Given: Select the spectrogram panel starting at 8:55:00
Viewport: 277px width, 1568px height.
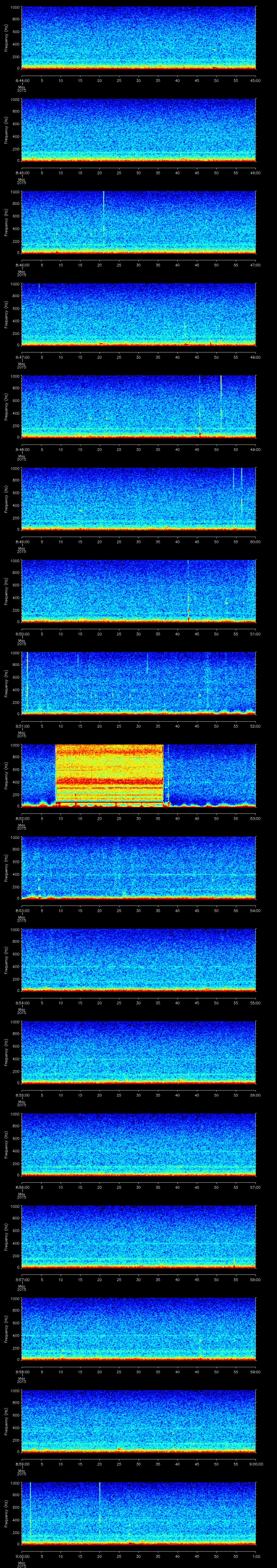Looking at the screenshot, I should click(x=139, y=1052).
